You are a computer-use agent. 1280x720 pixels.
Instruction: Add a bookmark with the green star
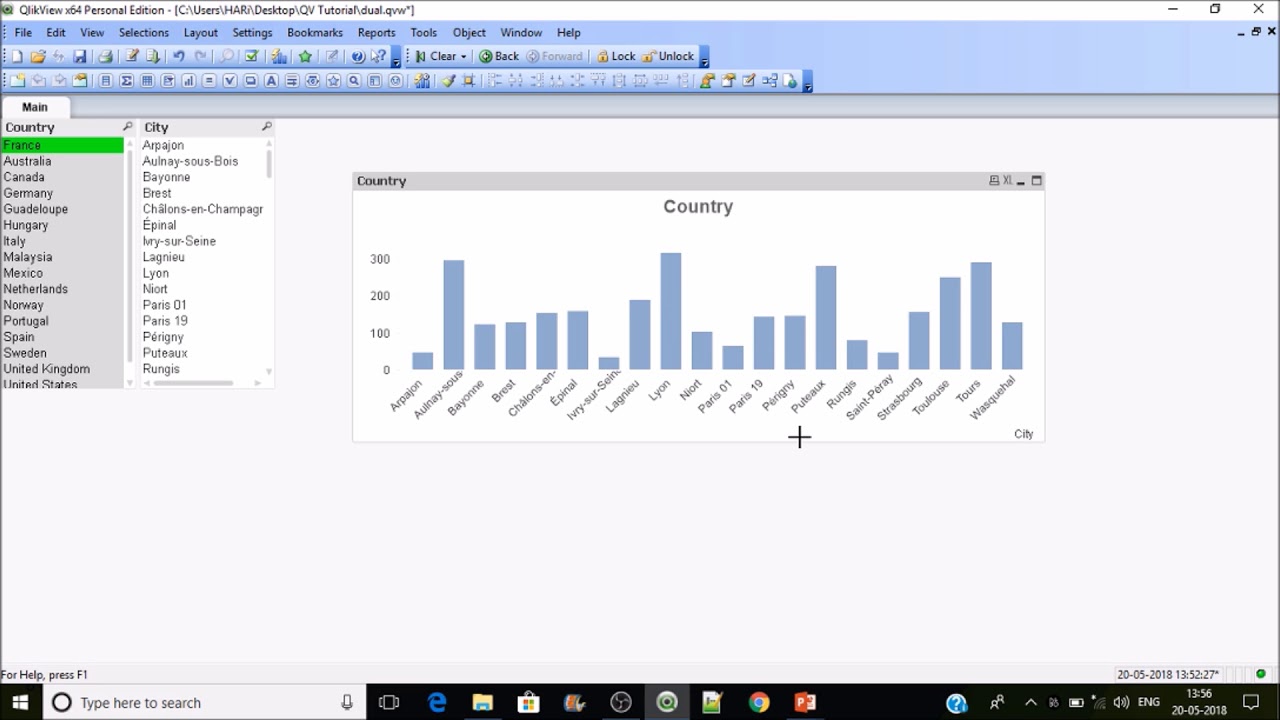tap(305, 56)
